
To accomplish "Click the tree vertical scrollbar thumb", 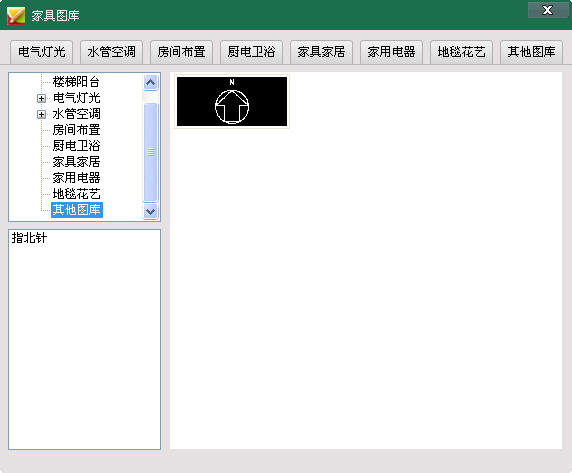I will tap(151, 152).
